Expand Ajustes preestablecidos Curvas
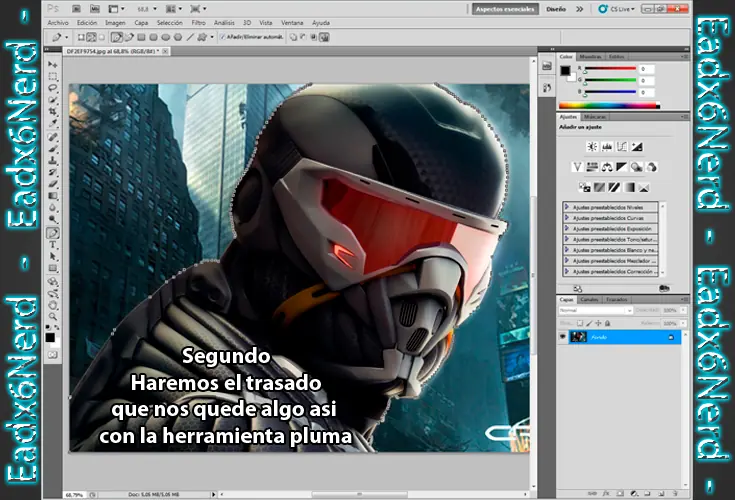Viewport: 735px width, 500px height. click(x=567, y=217)
